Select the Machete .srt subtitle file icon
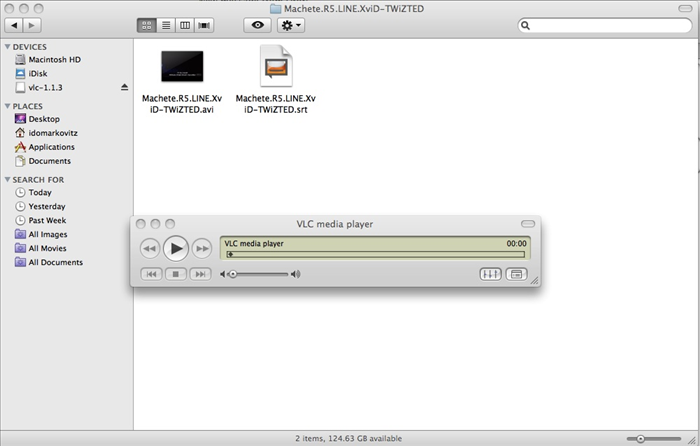This screenshot has width=700, height=446. 276,66
